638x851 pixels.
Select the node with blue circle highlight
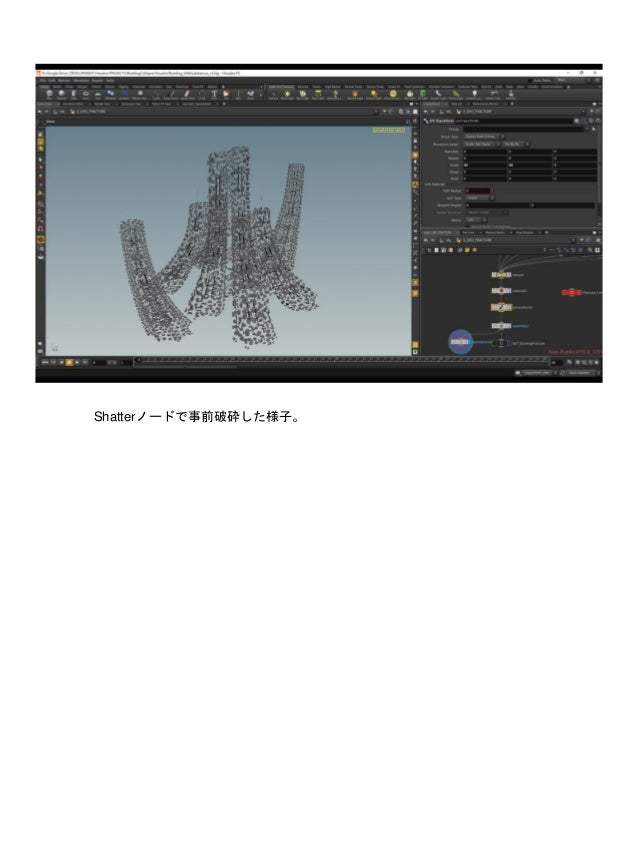tap(460, 341)
